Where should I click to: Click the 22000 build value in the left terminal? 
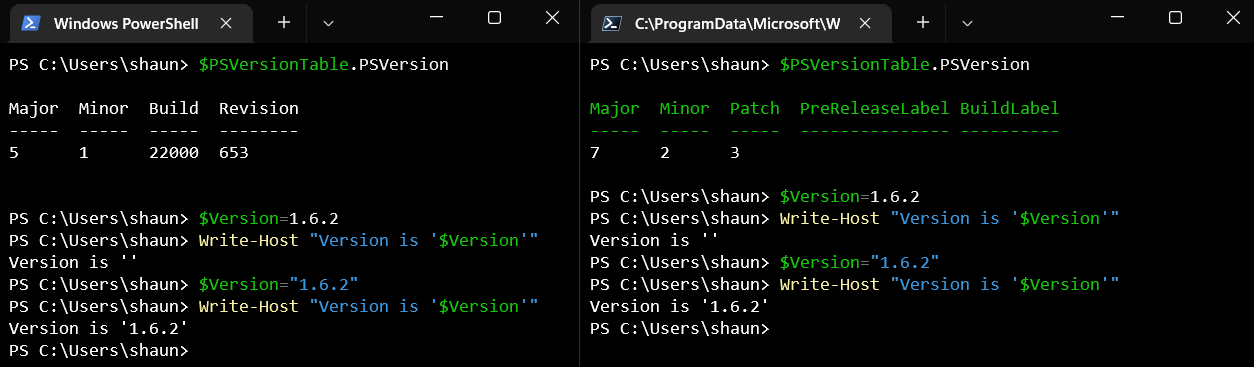point(174,153)
